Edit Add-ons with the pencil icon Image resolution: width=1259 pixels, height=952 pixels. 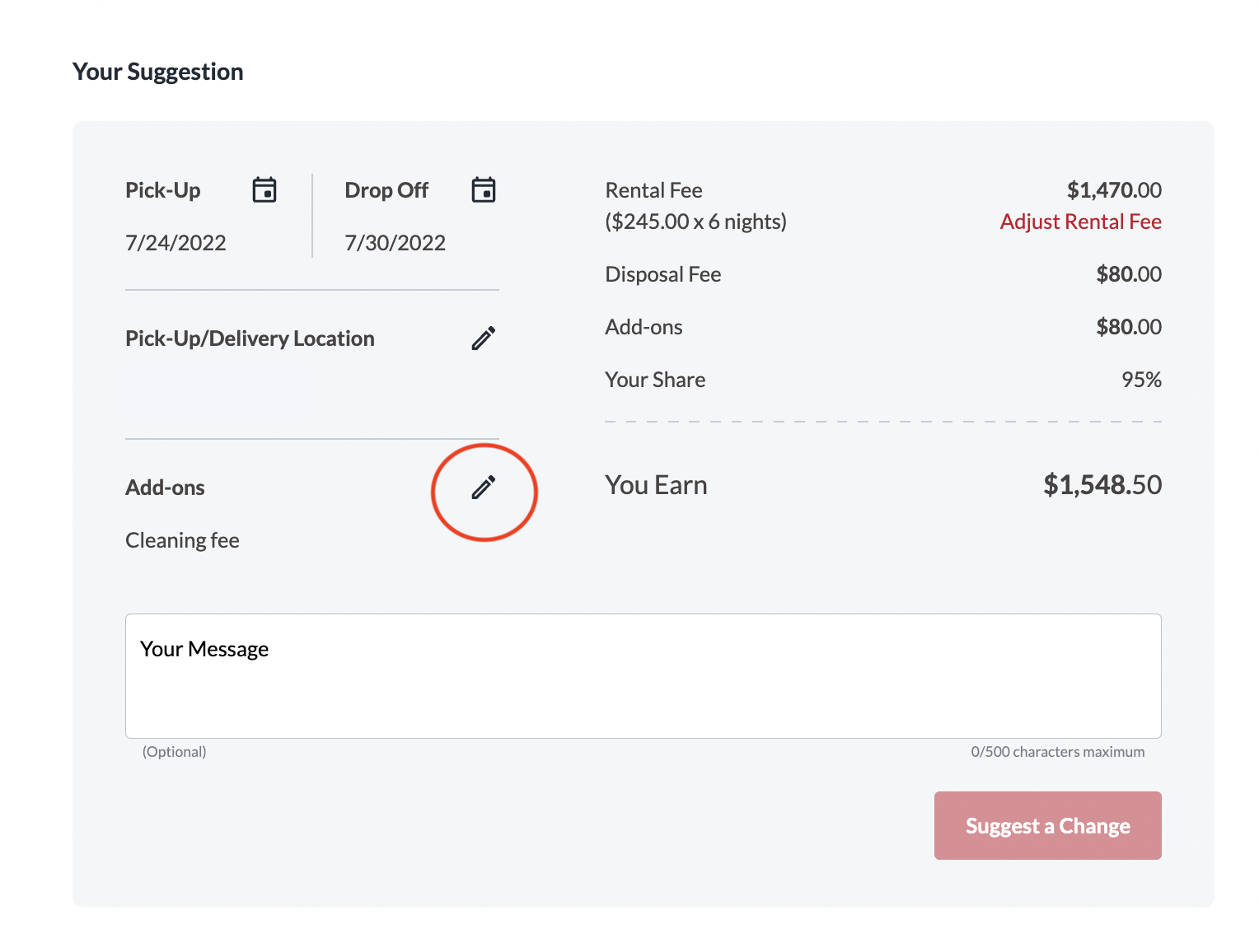(x=484, y=487)
